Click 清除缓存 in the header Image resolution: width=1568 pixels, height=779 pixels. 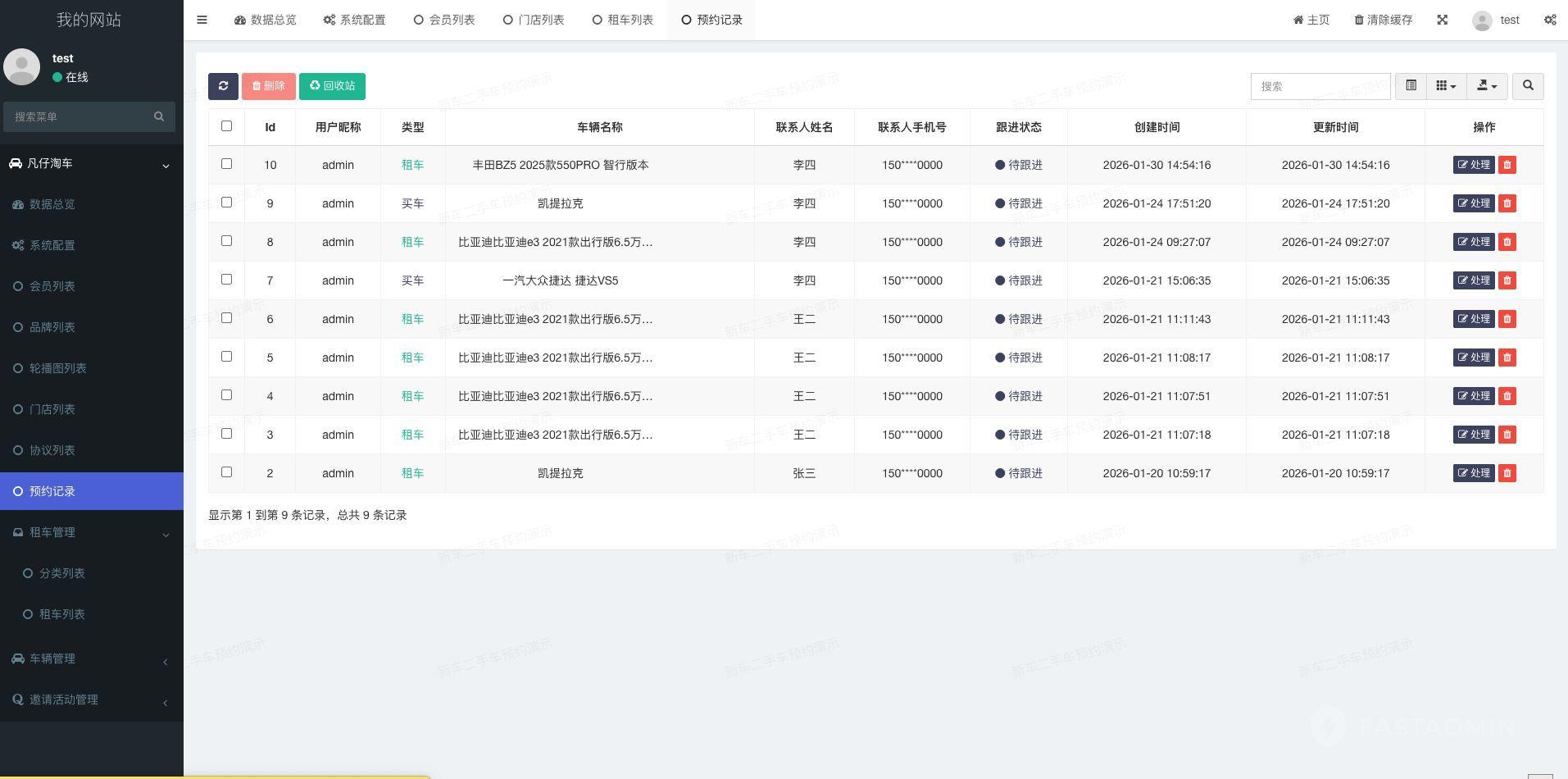coord(1384,20)
